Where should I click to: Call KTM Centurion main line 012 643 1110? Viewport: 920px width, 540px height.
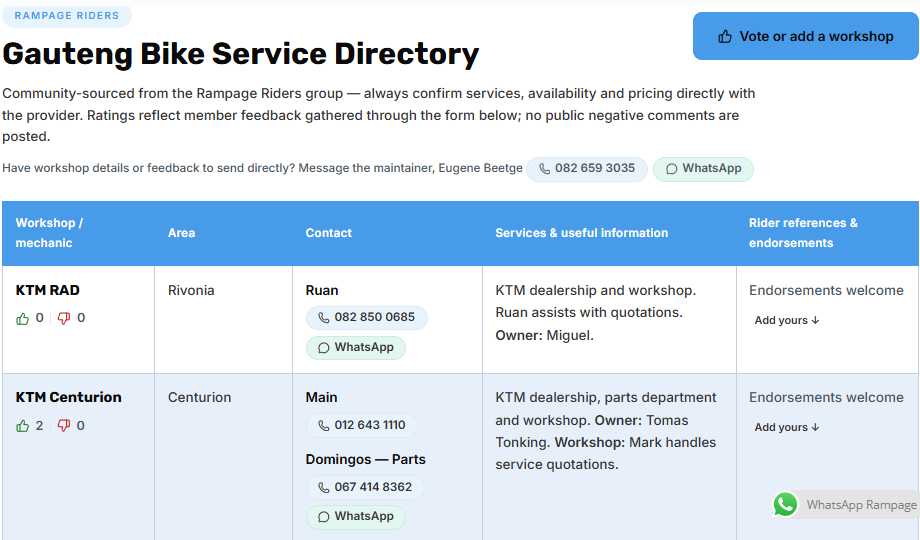coord(361,425)
